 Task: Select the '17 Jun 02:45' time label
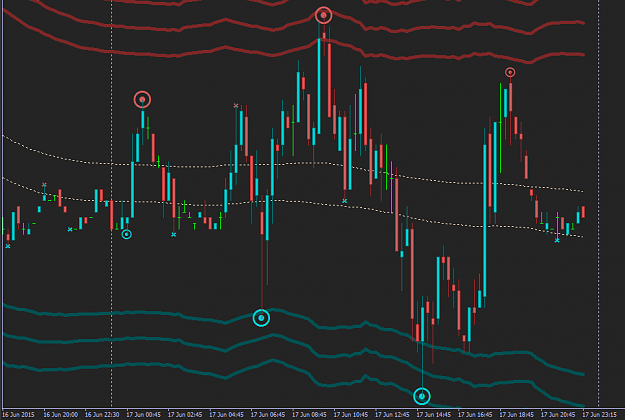185,415
